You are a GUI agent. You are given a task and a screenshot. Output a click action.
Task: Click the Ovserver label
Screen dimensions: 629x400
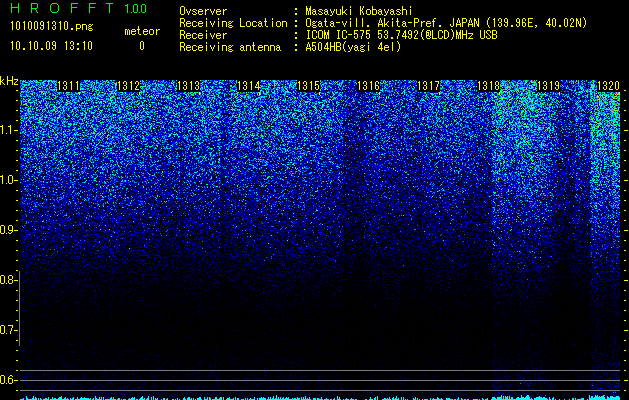pyautogui.click(x=203, y=11)
